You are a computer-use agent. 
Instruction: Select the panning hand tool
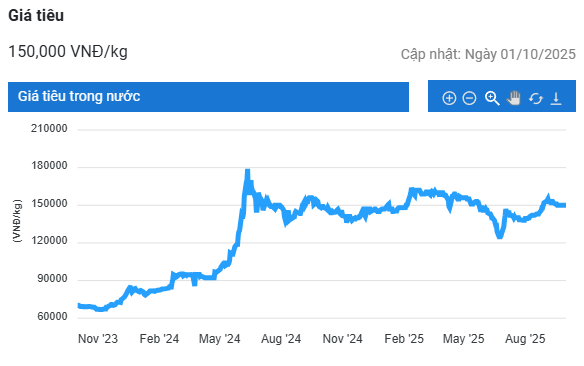pyautogui.click(x=514, y=98)
